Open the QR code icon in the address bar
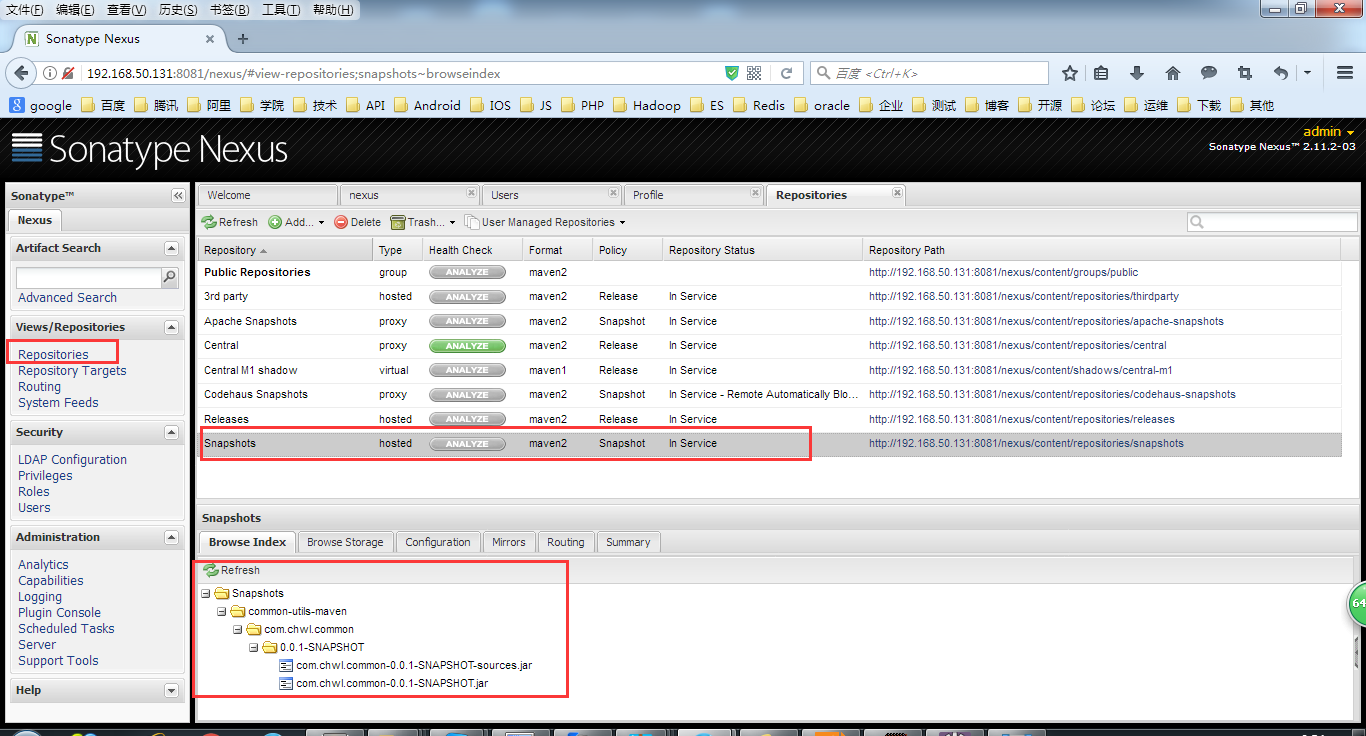Image resolution: width=1366 pixels, height=736 pixels. [754, 73]
